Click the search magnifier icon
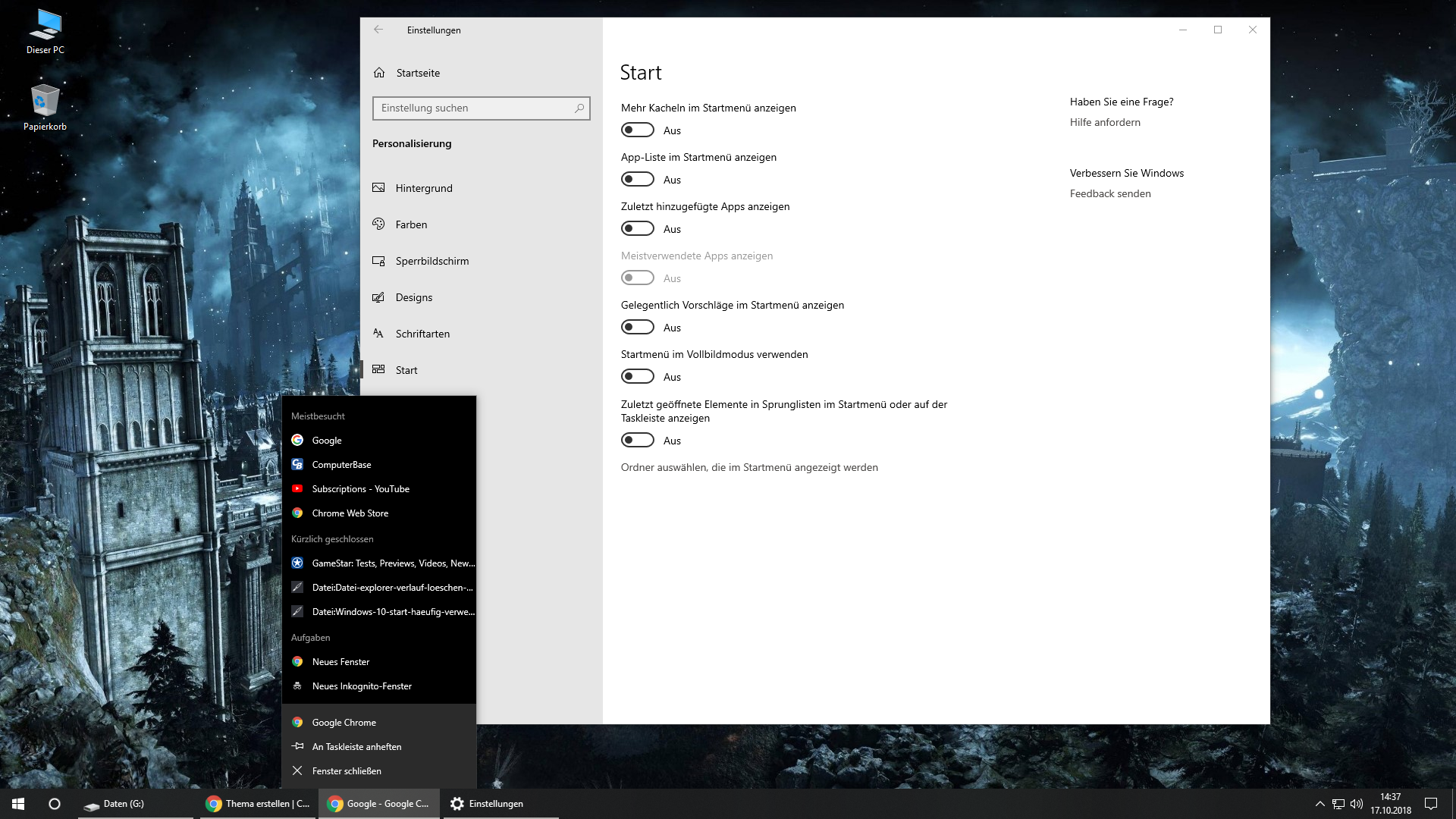The image size is (1456, 819). point(579,108)
